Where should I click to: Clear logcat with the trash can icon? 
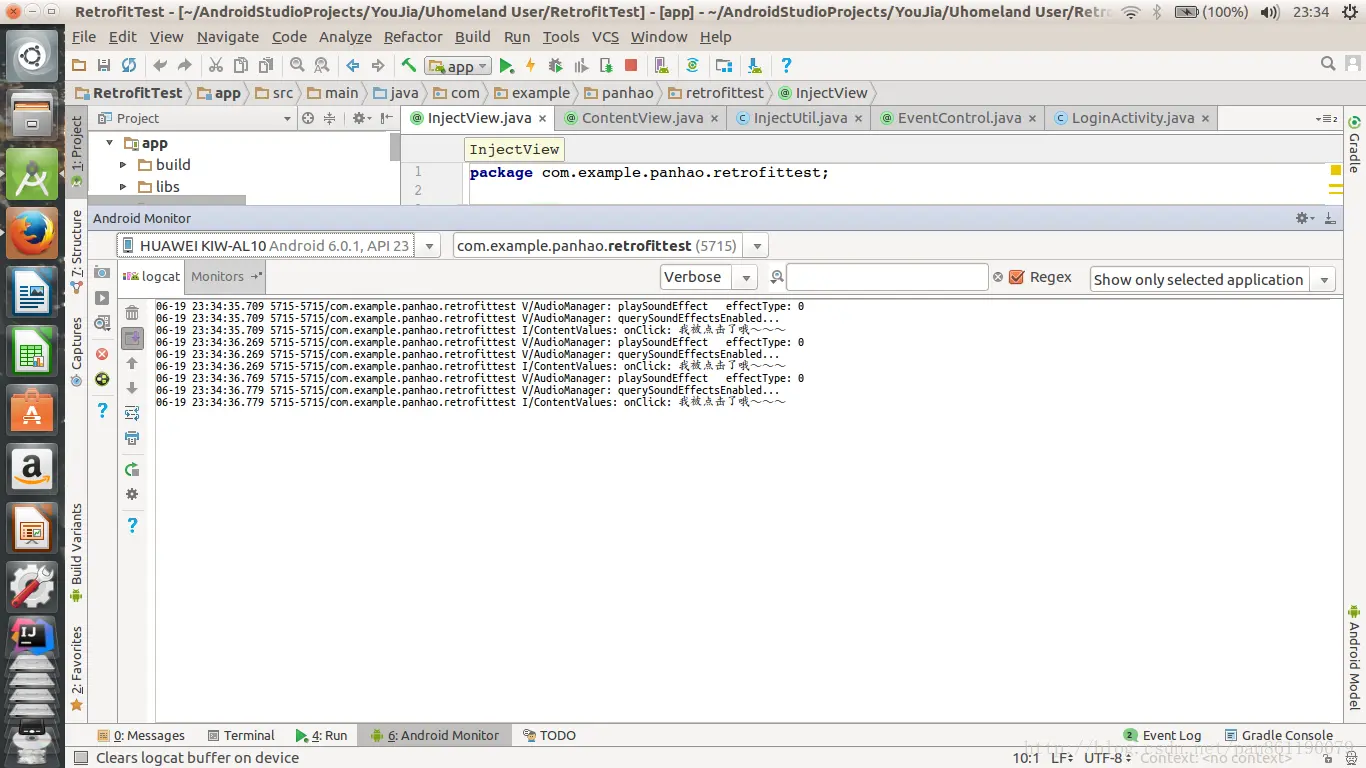click(132, 313)
